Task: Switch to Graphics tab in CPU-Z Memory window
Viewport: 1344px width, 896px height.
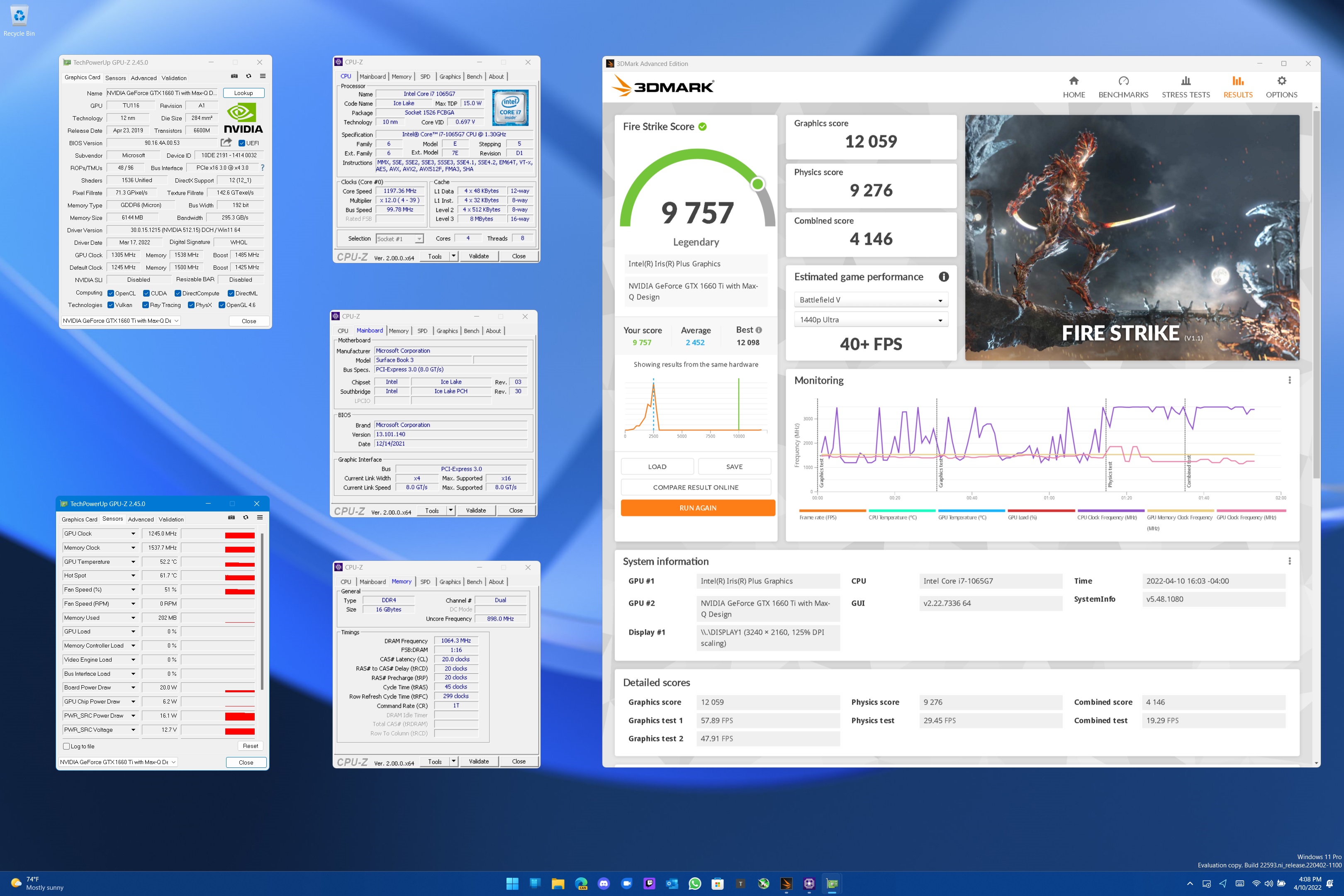Action: point(450,582)
